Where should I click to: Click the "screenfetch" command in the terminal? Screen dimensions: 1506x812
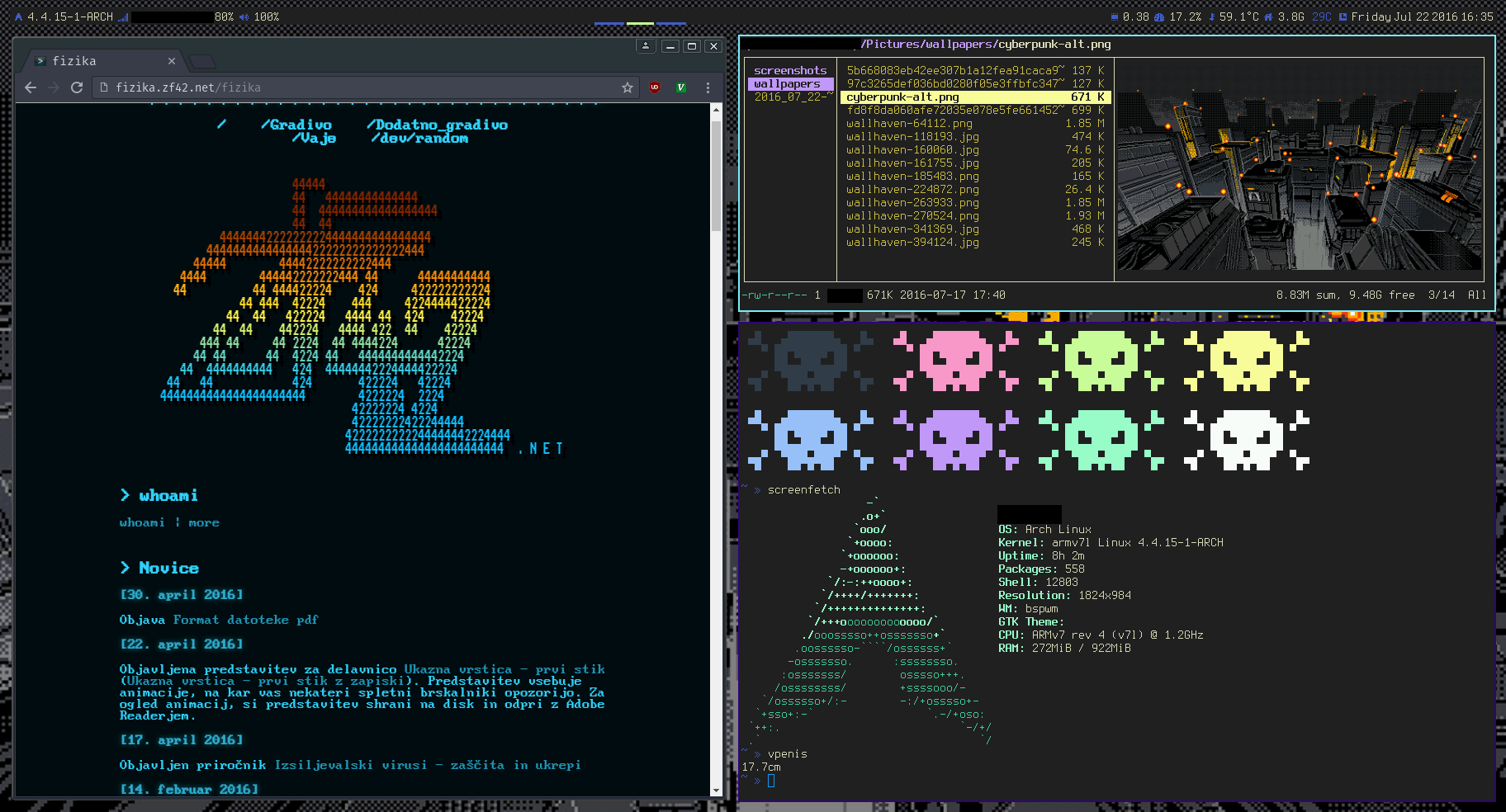(803, 490)
